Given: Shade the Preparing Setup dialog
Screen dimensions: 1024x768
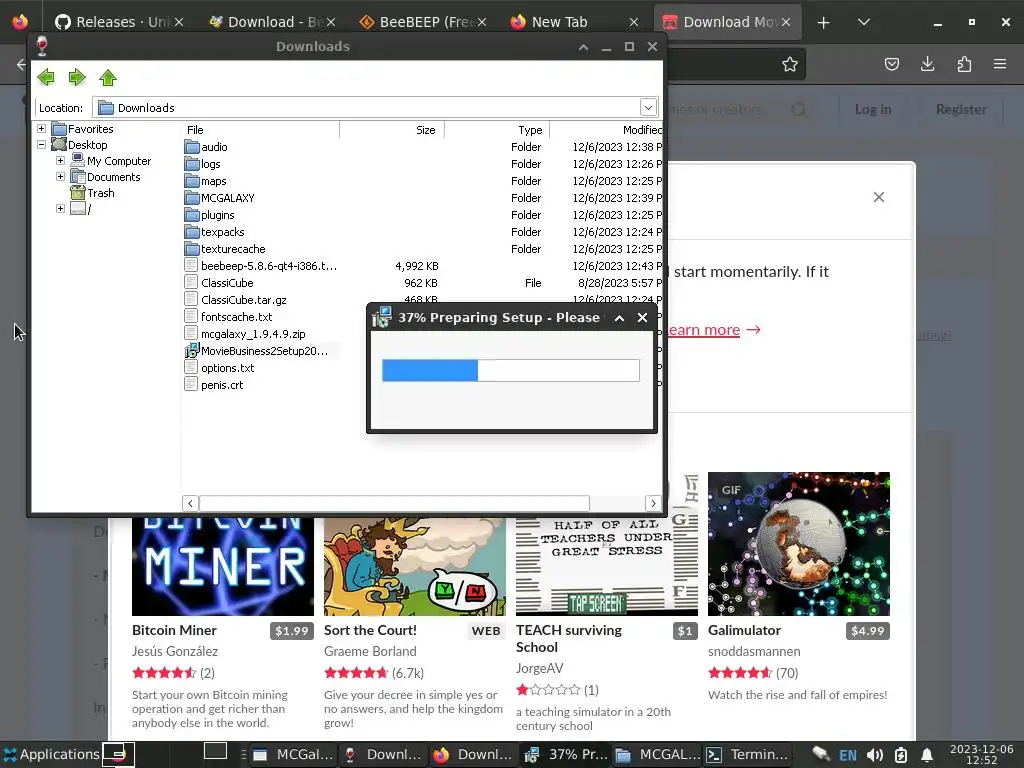Looking at the screenshot, I should [619, 318].
